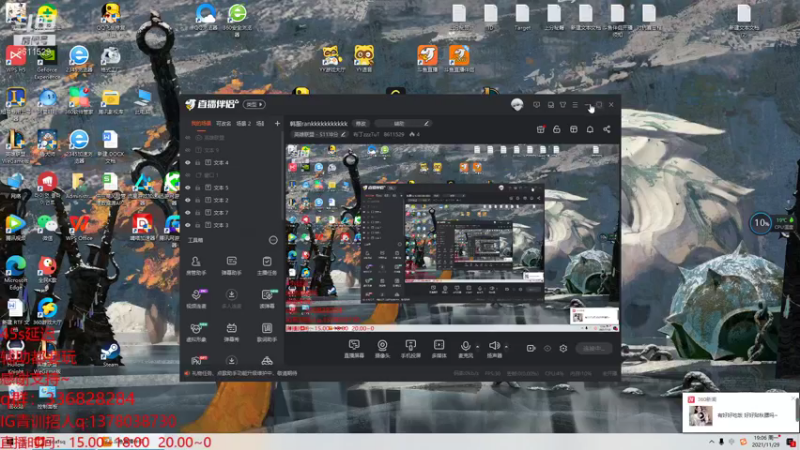The width and height of the screenshot is (800, 450).
Task: Open WPS Office desktop shortcut
Action: click(79, 228)
